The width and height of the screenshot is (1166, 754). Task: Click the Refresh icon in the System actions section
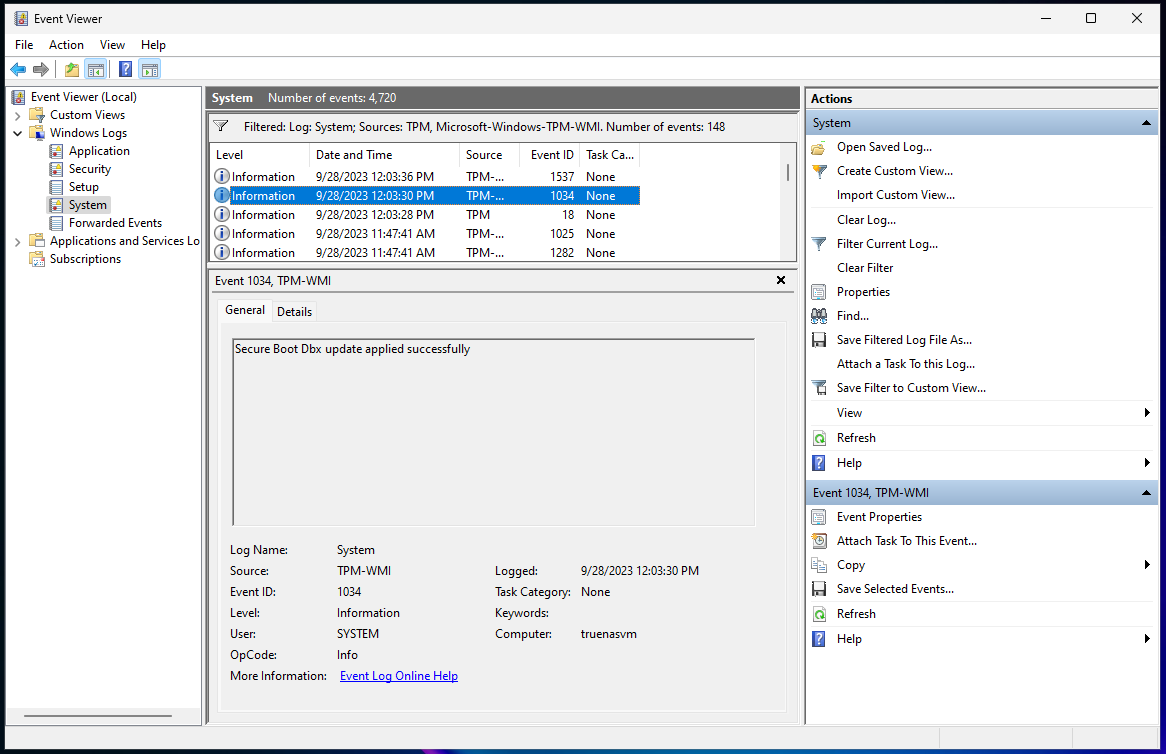819,438
